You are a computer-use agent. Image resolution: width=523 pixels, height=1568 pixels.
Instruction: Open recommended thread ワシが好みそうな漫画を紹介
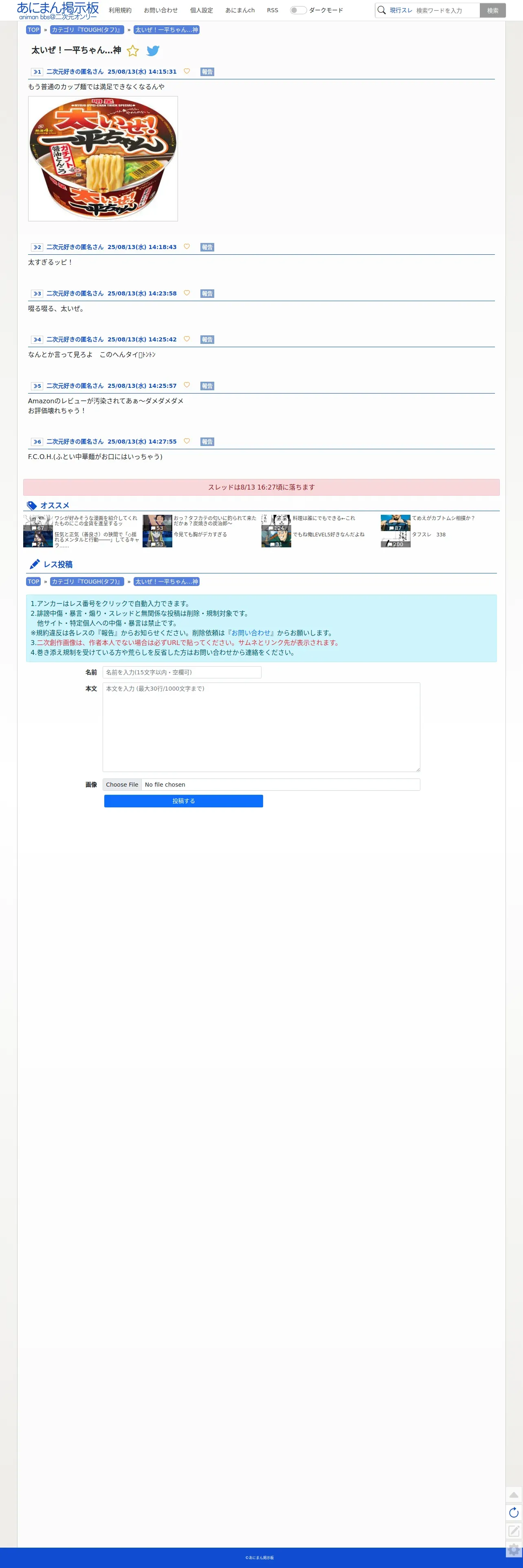click(96, 521)
